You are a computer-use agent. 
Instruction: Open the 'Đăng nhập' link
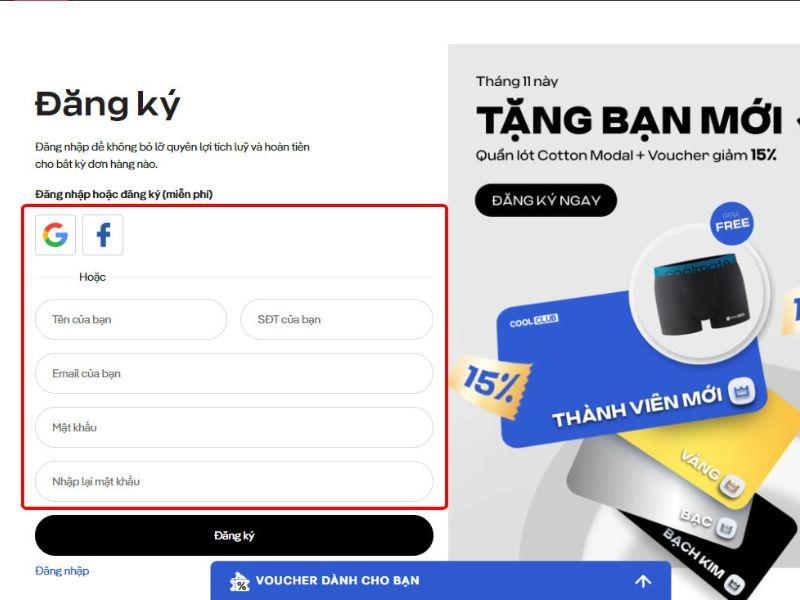tap(62, 571)
